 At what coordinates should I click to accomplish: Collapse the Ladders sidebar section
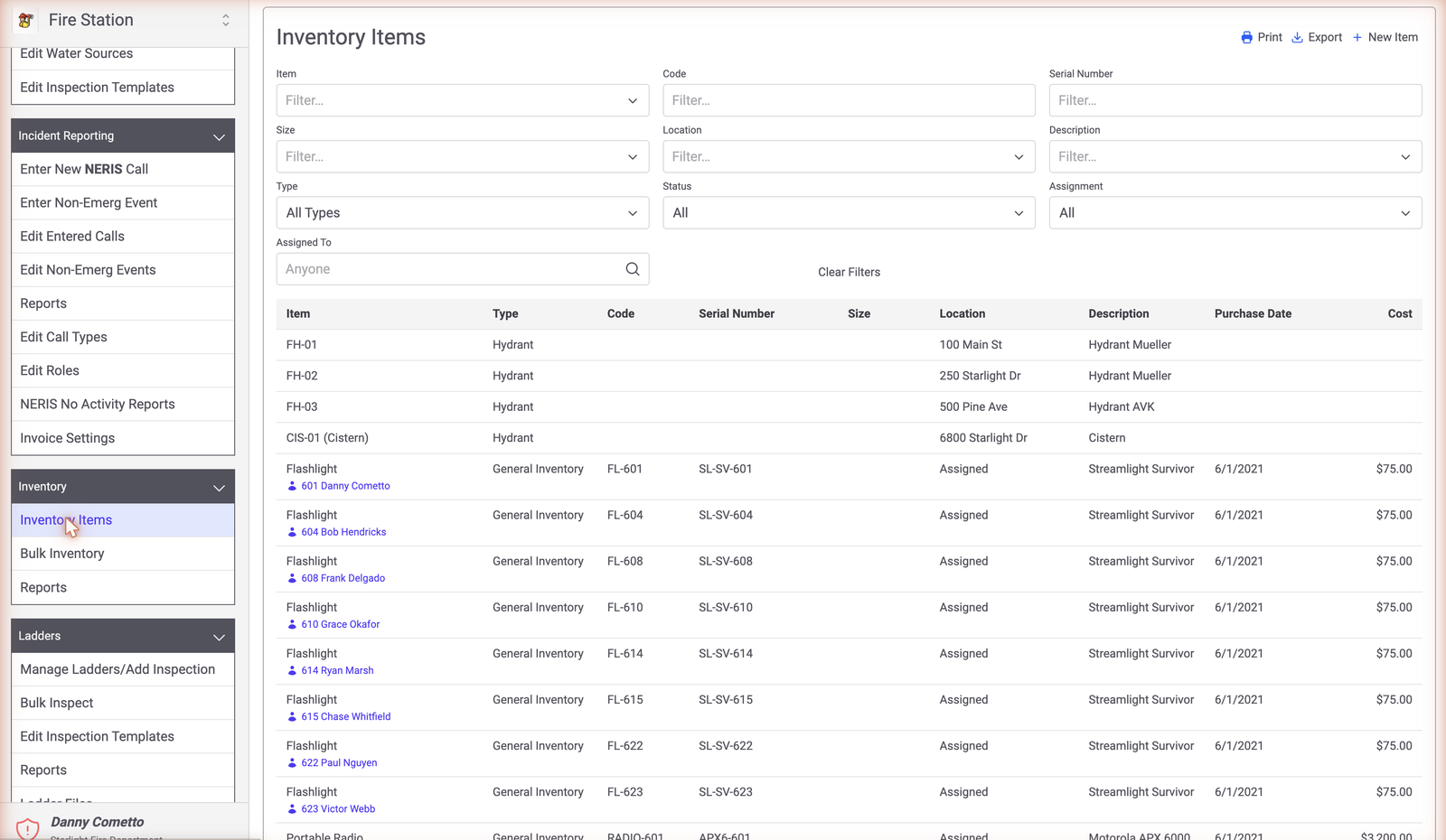[x=219, y=637]
